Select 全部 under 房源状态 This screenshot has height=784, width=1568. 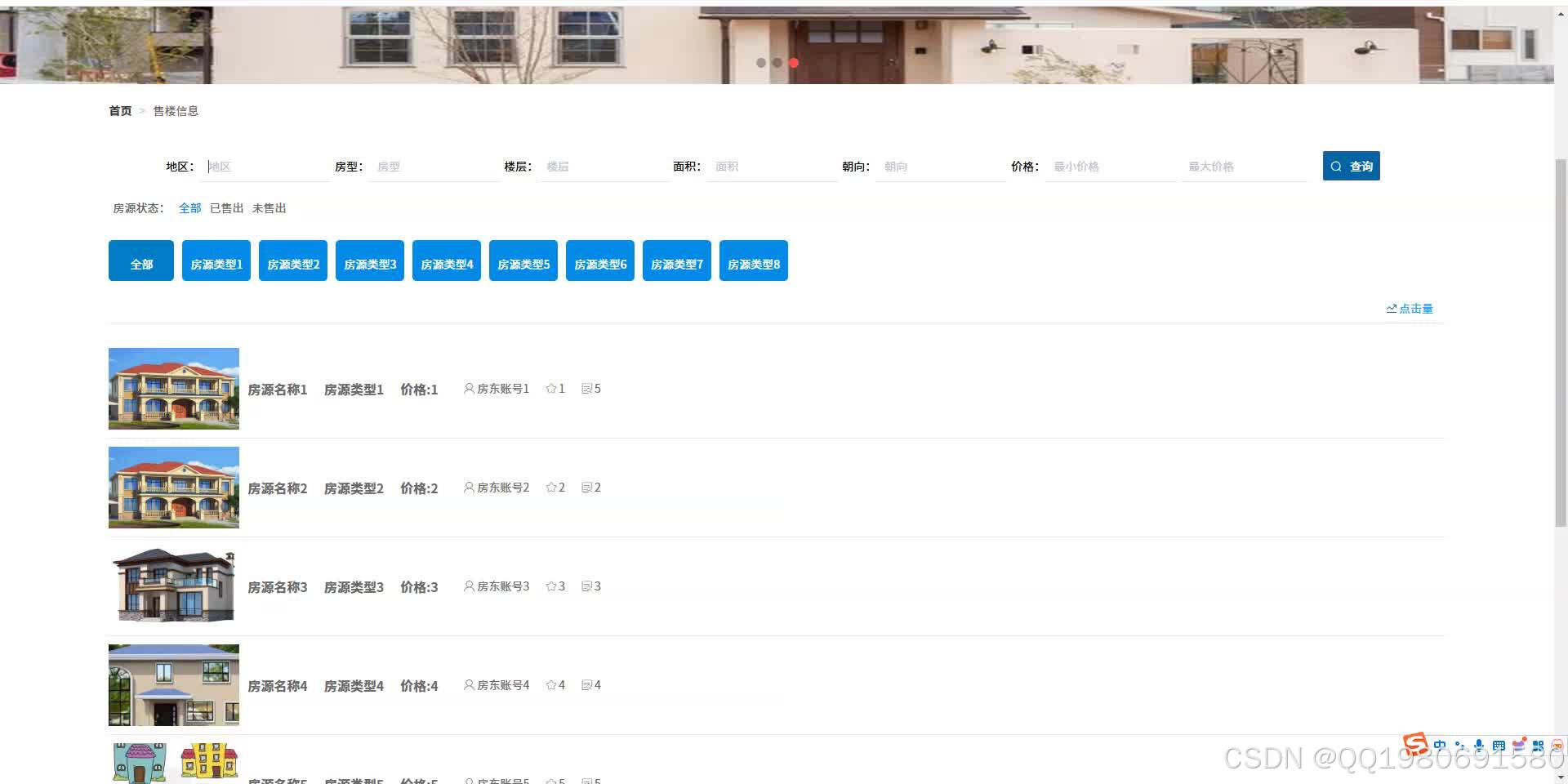click(189, 207)
